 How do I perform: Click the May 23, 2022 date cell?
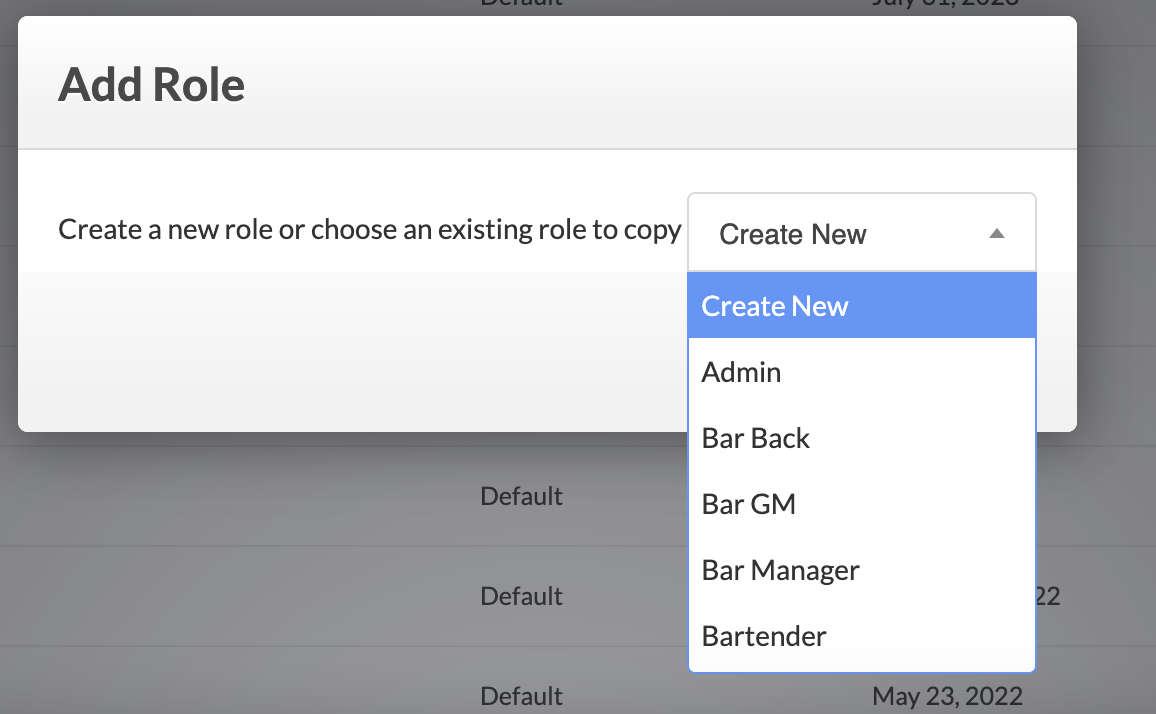(x=947, y=696)
